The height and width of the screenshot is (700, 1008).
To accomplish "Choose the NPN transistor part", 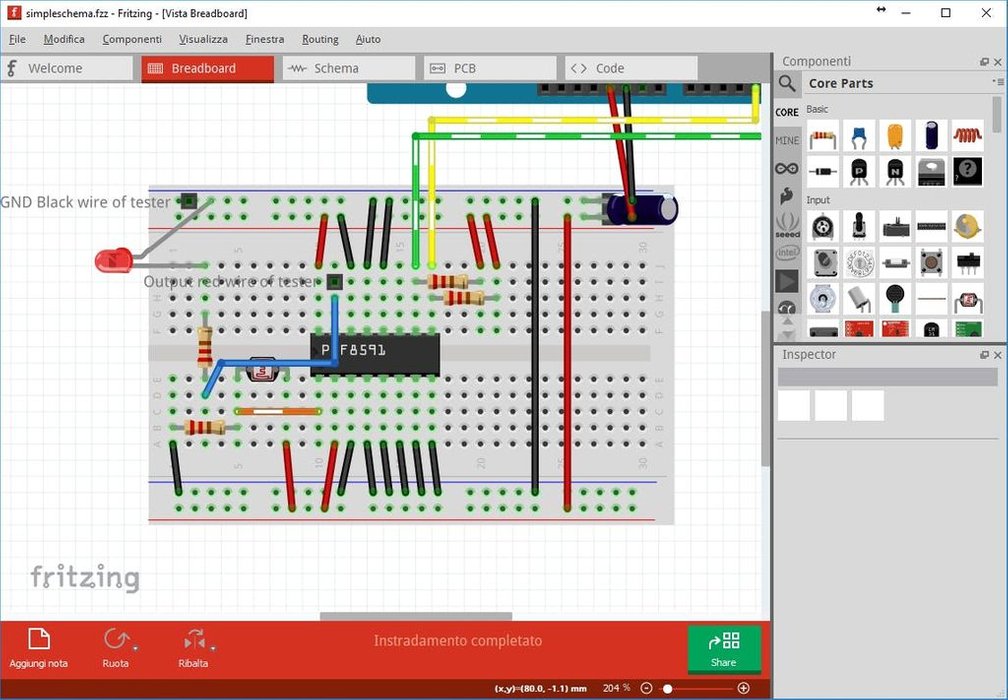I will coord(895,172).
